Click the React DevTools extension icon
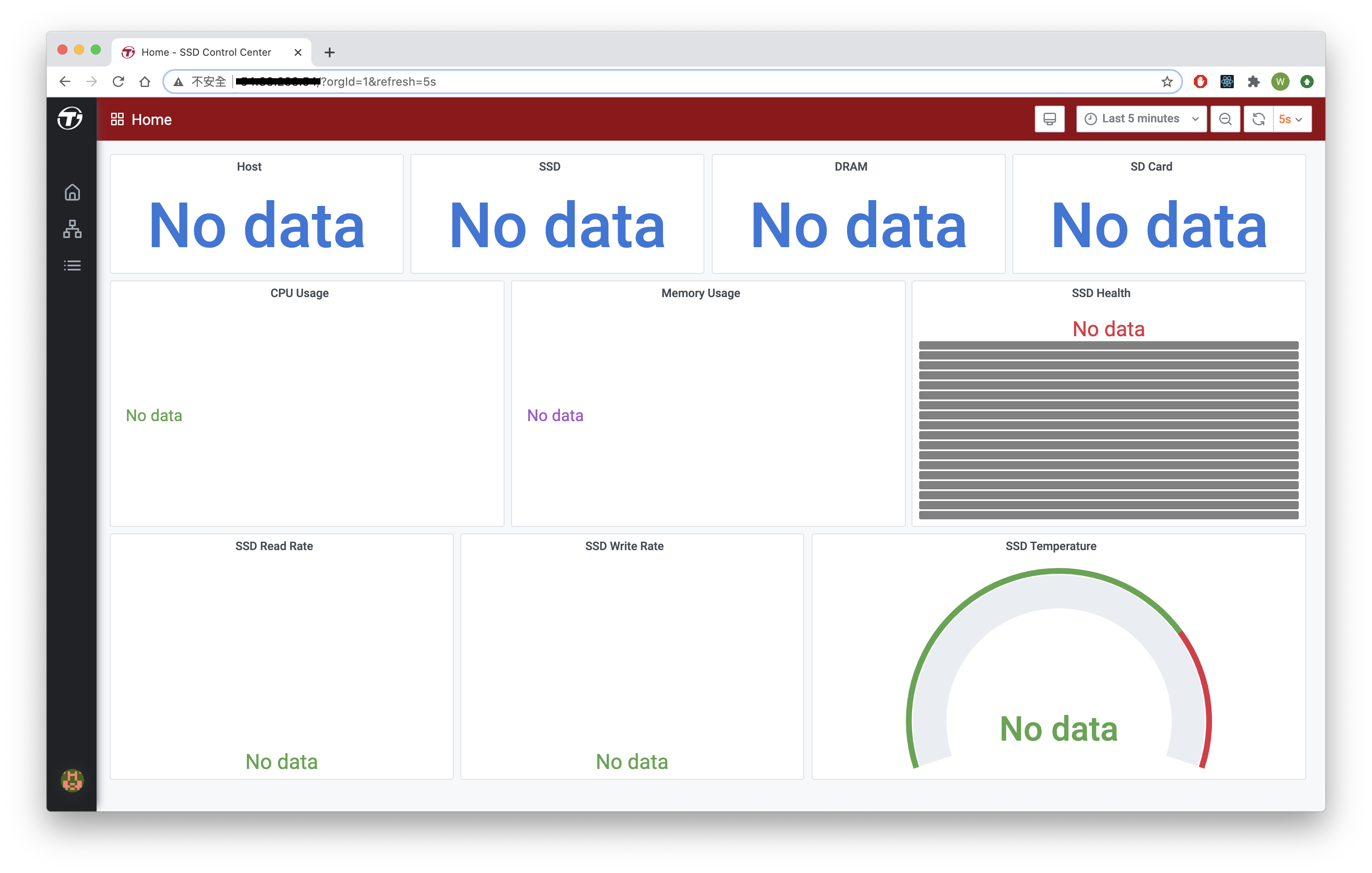1372x873 pixels. (x=1227, y=82)
